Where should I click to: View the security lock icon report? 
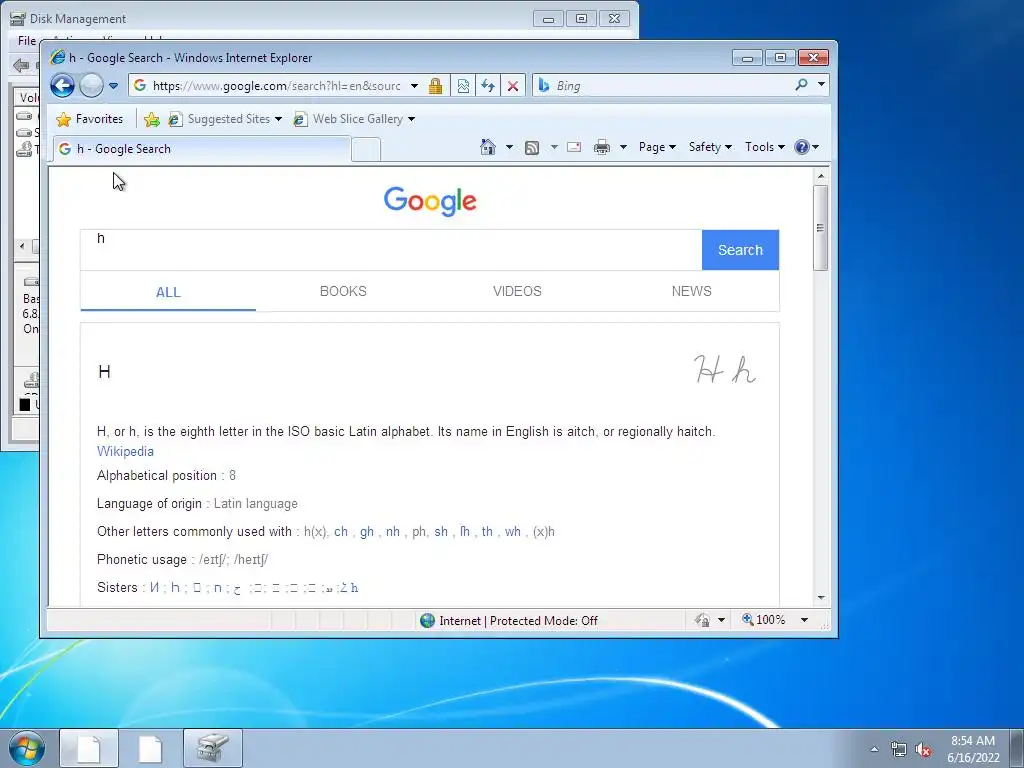(x=436, y=86)
